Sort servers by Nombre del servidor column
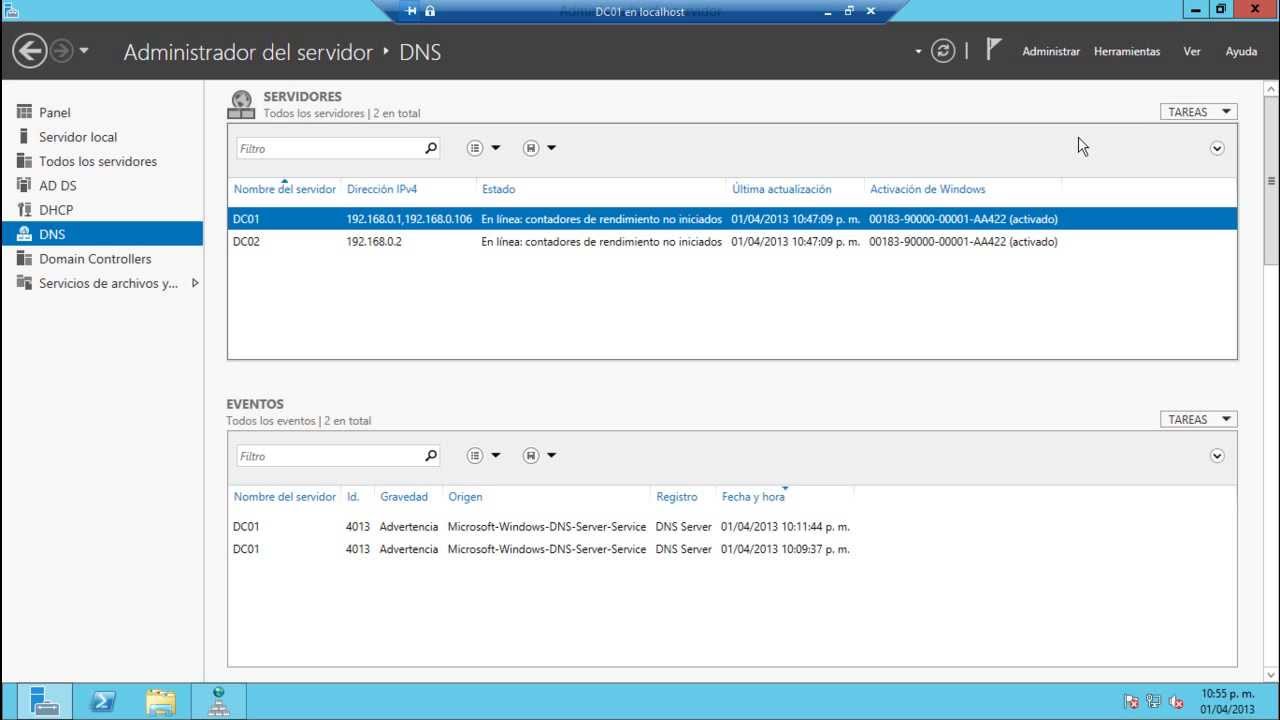The height and width of the screenshot is (720, 1280). 285,189
